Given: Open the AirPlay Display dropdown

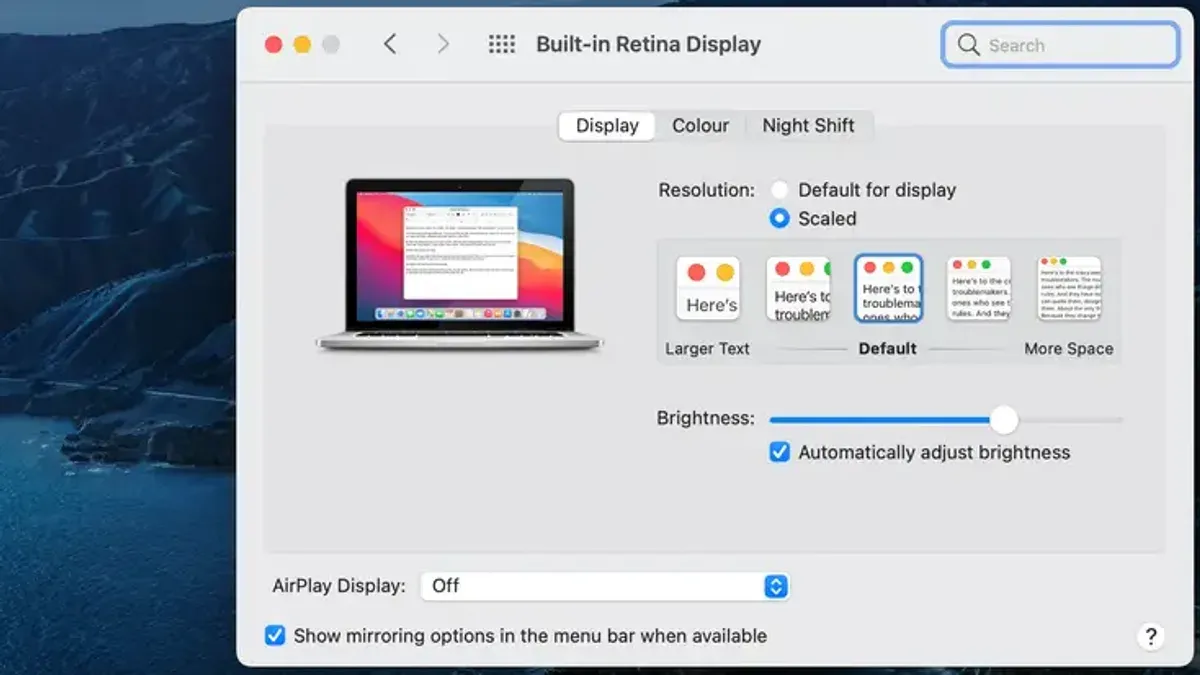Looking at the screenshot, I should [x=605, y=586].
